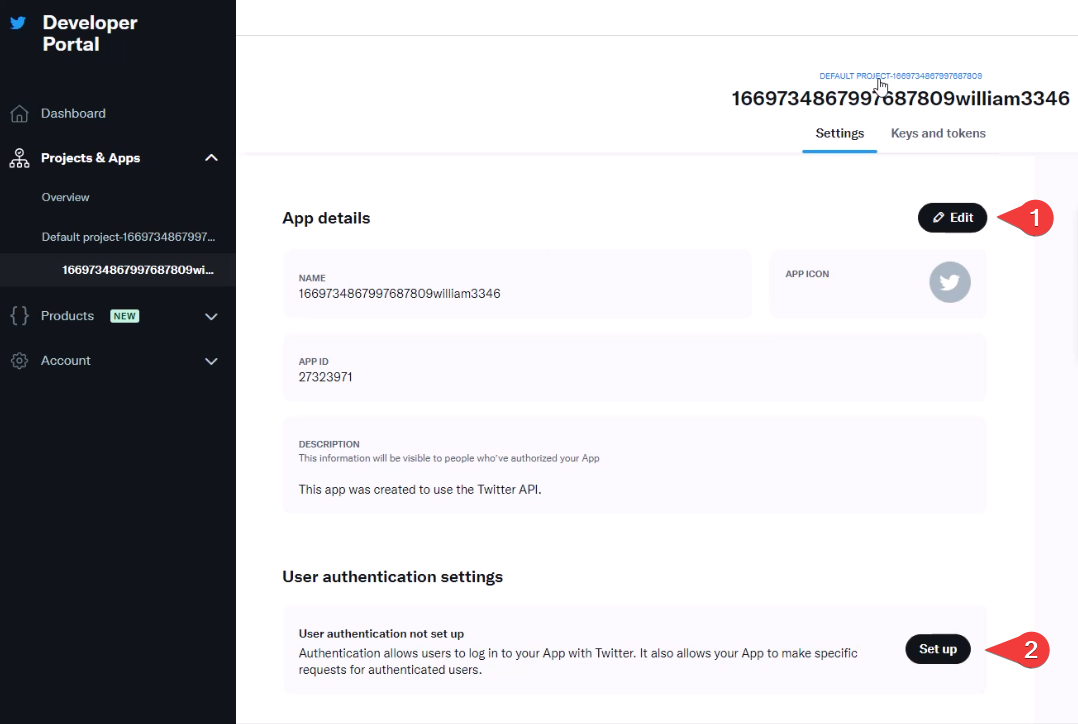Viewport: 1078px width, 724px height.
Task: Click description text 'This app was created...'
Action: [419, 490]
